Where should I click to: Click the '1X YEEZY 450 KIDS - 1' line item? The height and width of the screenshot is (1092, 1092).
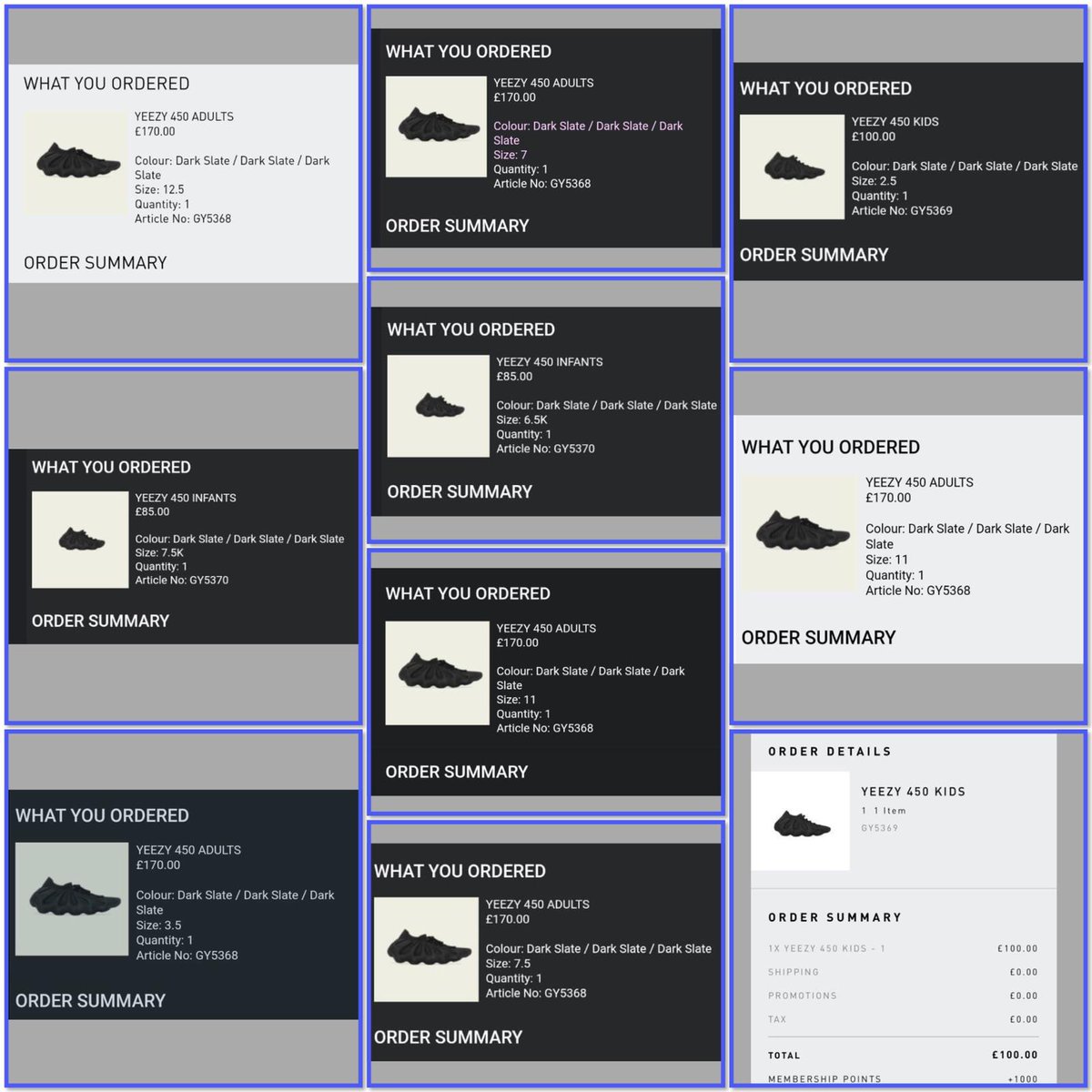[826, 948]
